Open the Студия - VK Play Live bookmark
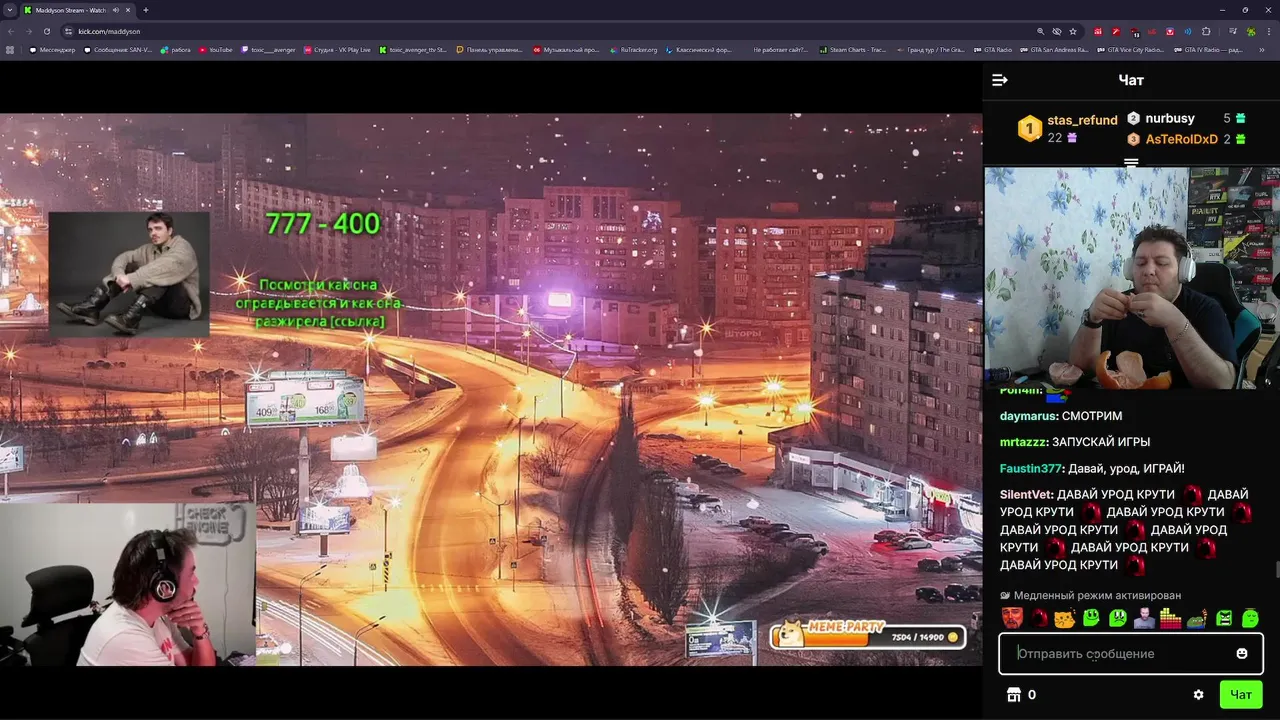This screenshot has height=720, width=1280. point(337,50)
